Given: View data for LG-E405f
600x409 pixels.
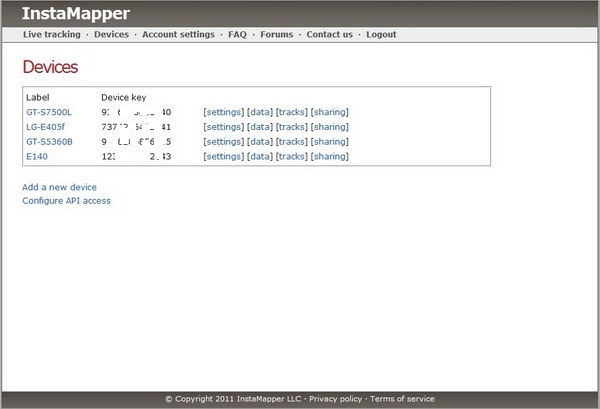Looking at the screenshot, I should tap(260, 127).
